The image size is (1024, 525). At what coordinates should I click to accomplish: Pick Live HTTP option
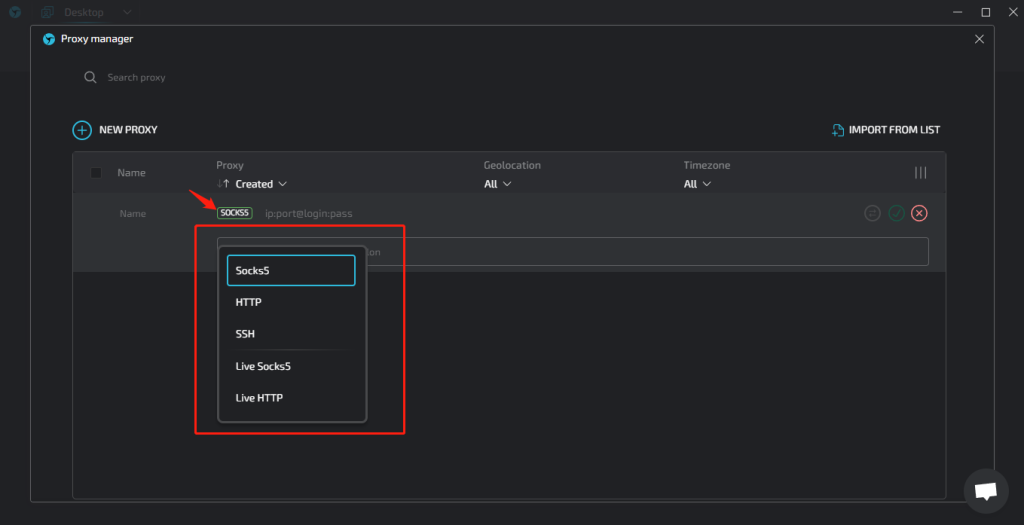259,398
